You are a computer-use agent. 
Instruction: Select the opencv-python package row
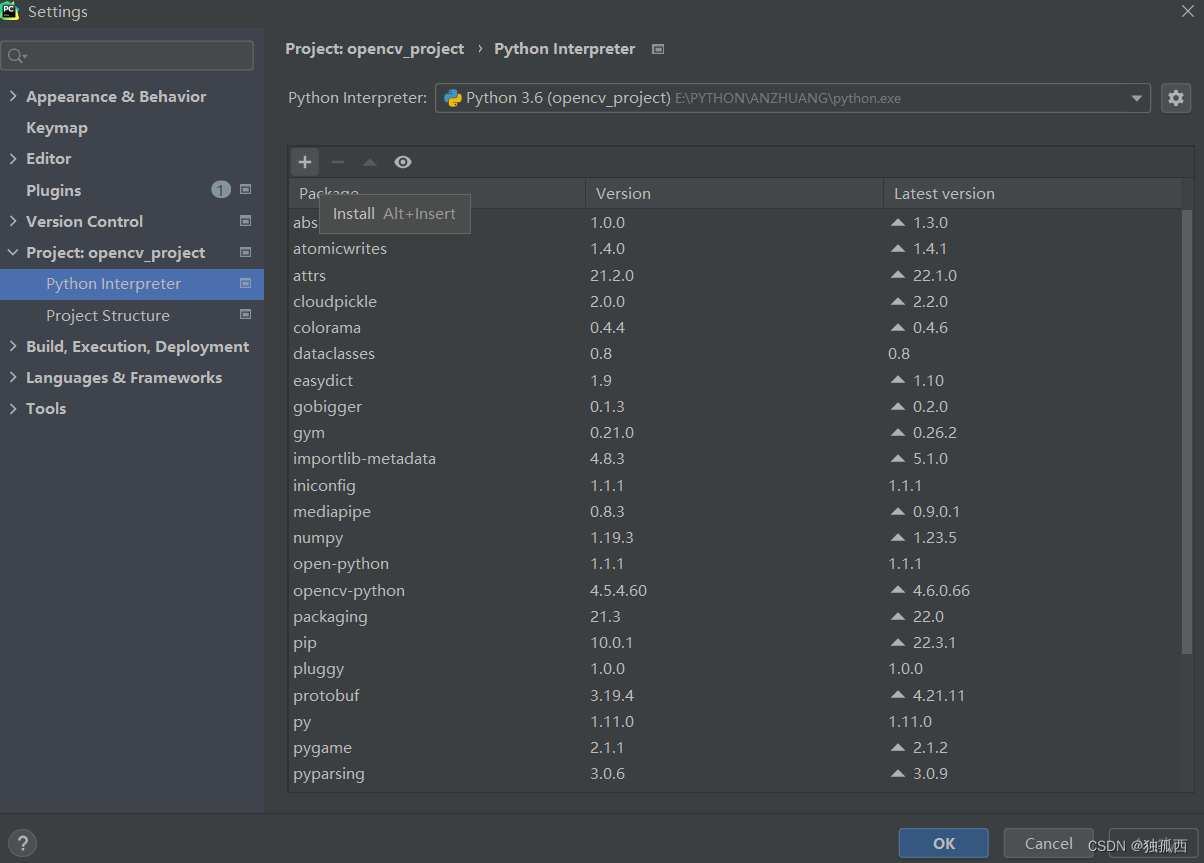735,590
